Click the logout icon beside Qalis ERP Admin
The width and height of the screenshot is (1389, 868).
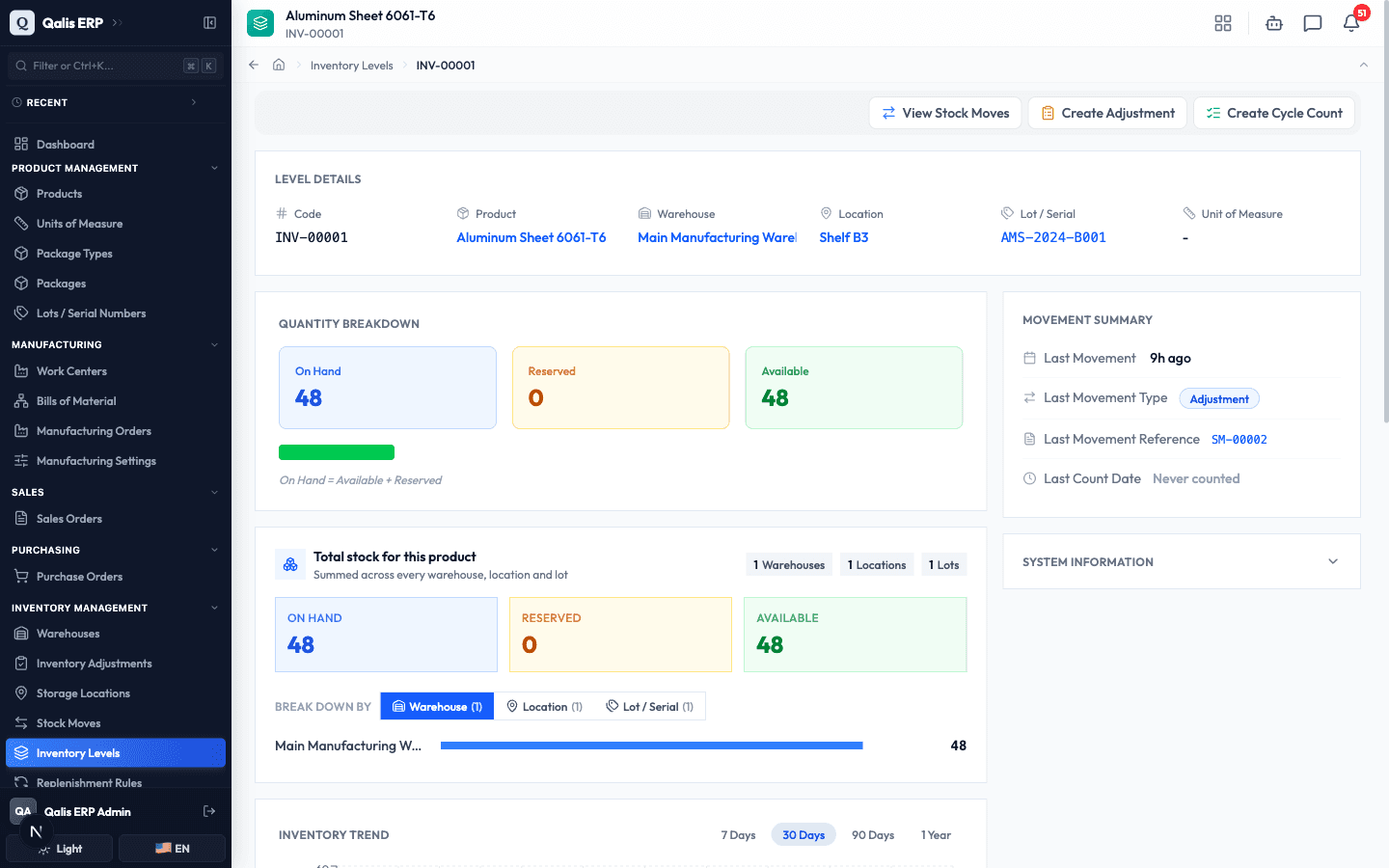click(209, 811)
